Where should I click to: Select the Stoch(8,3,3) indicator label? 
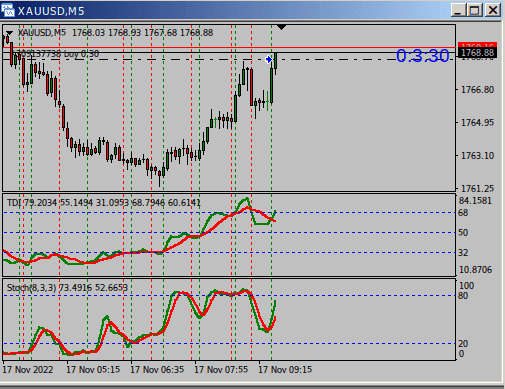click(67, 288)
